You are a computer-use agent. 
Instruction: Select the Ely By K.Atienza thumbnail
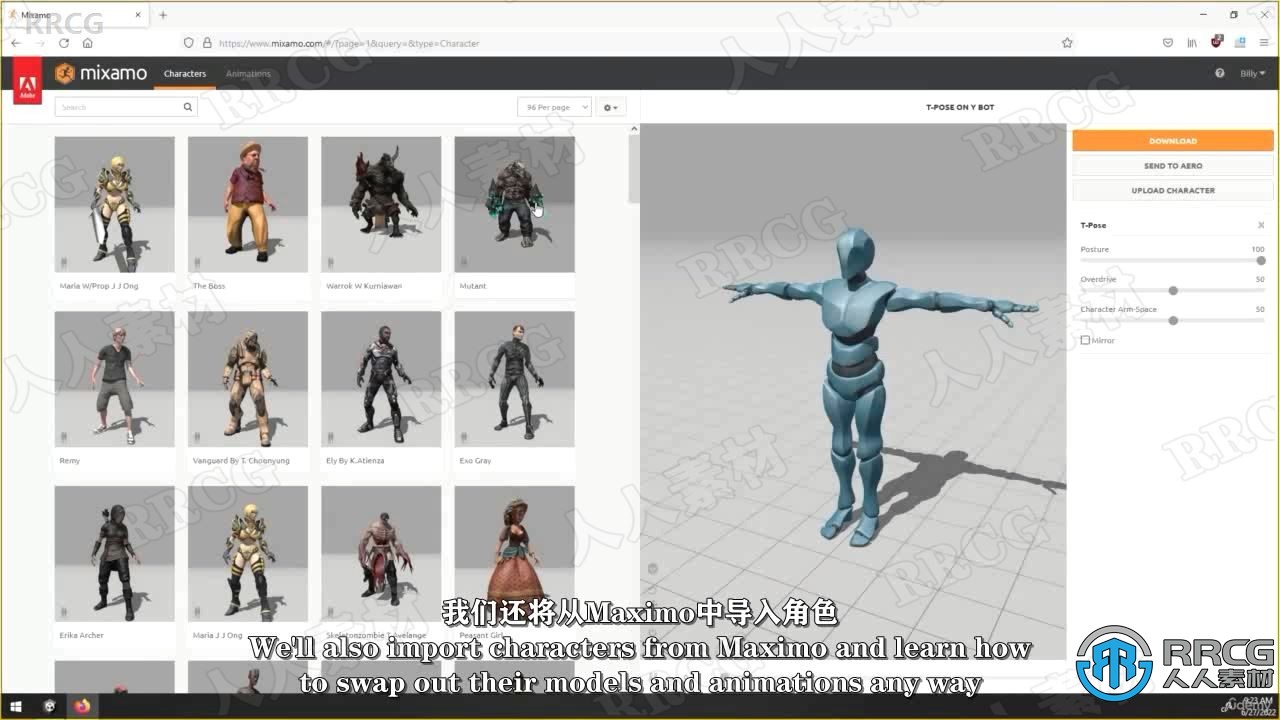click(x=380, y=379)
